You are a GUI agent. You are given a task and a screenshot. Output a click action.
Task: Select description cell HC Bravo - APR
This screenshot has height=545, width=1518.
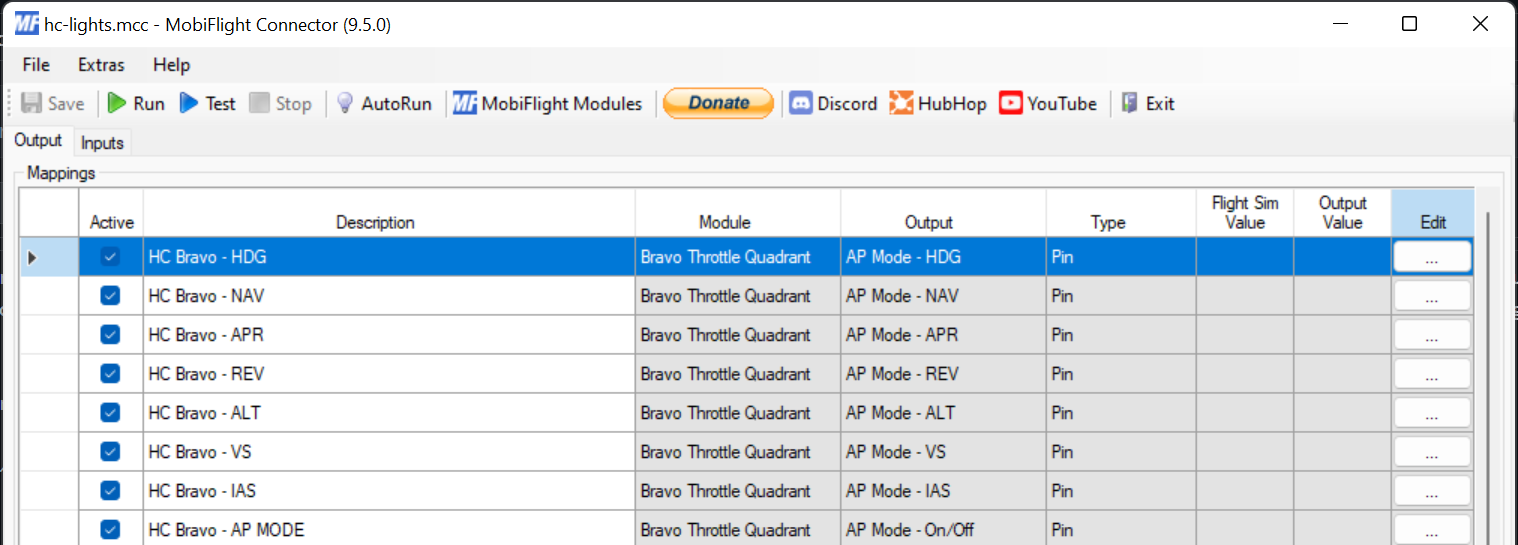pos(389,335)
